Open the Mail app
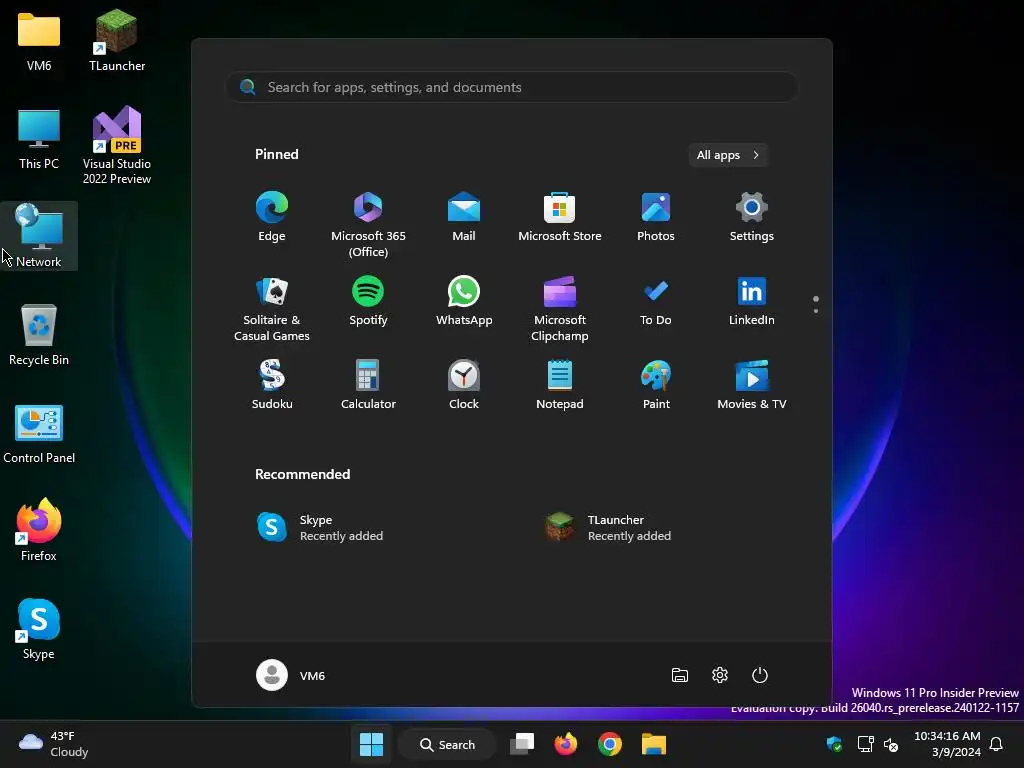The height and width of the screenshot is (768, 1024). 464,218
